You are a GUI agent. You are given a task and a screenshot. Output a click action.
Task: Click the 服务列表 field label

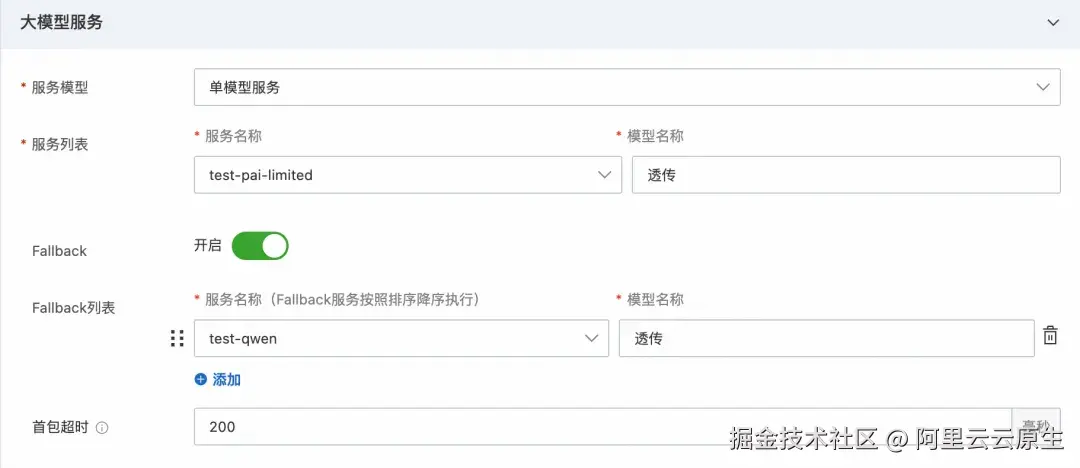click(60, 144)
